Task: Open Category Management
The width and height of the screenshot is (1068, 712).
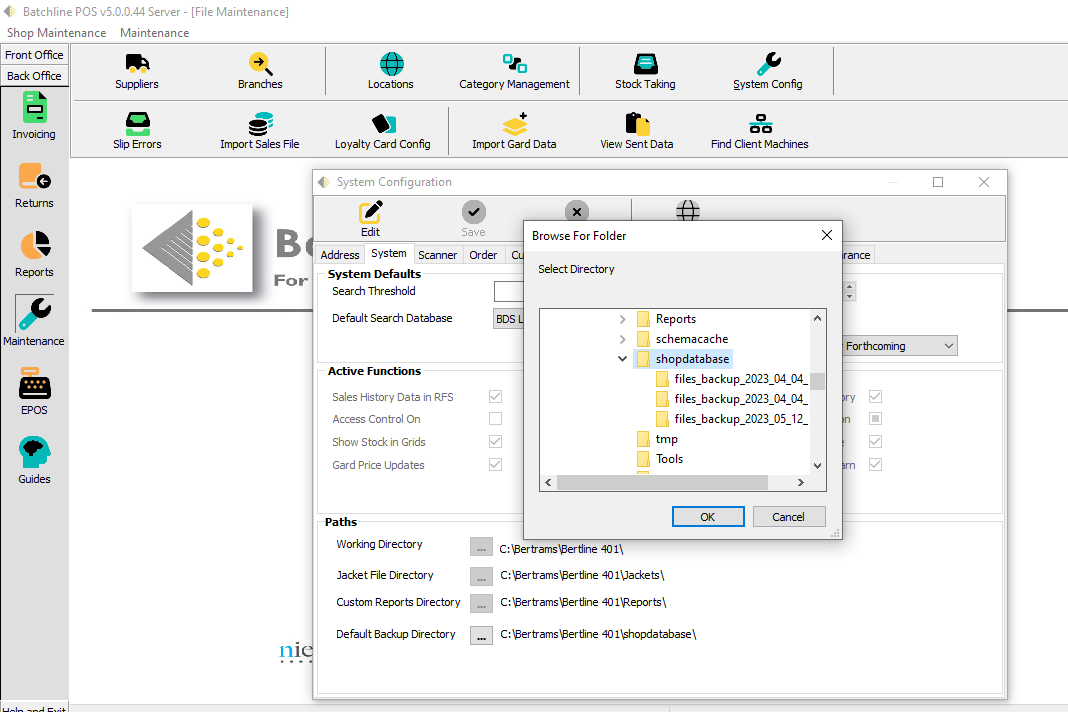Action: [x=514, y=72]
